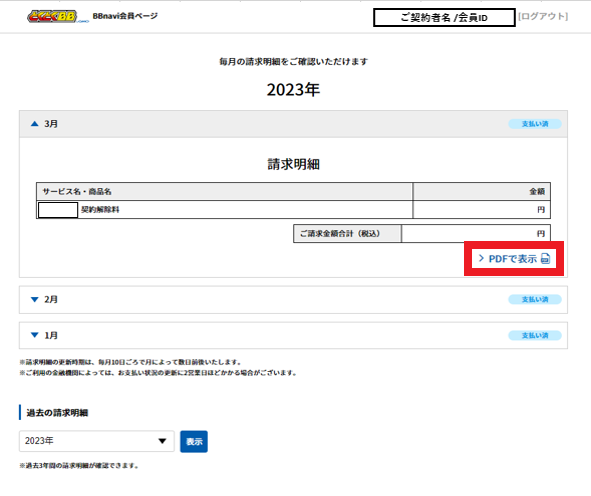Click the ご契約者名/会員ID box
Viewport: 591px width, 496px height.
tap(444, 17)
